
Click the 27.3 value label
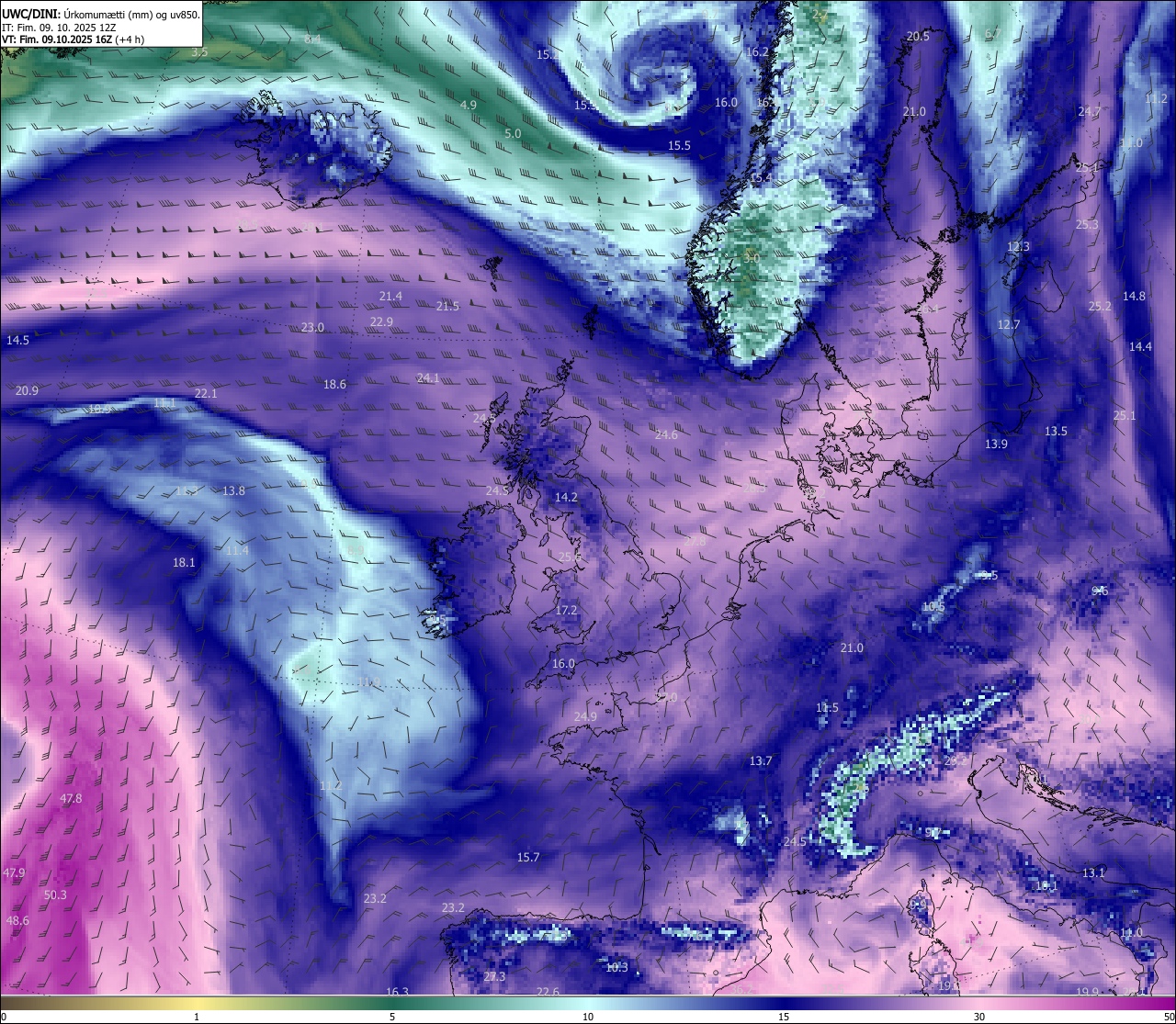tap(494, 976)
